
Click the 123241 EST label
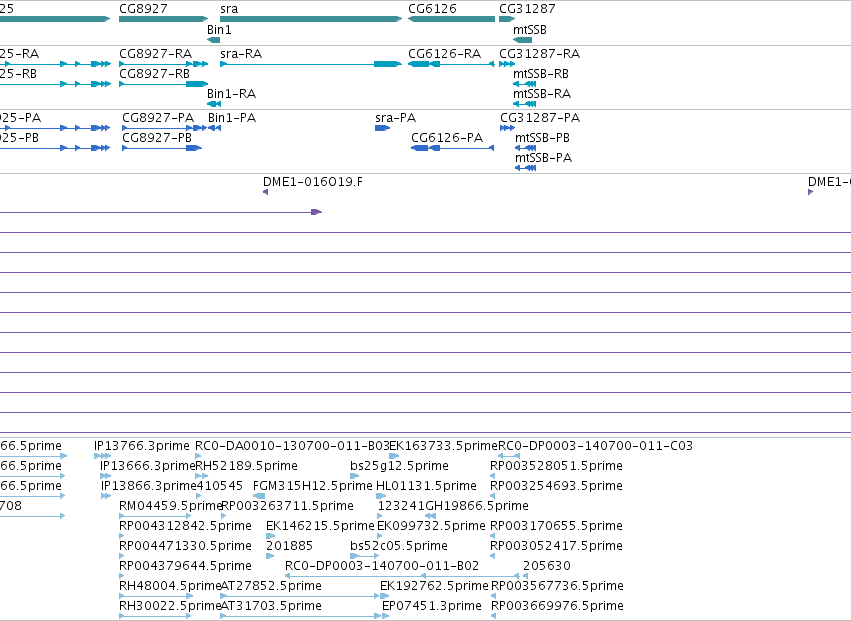402,506
